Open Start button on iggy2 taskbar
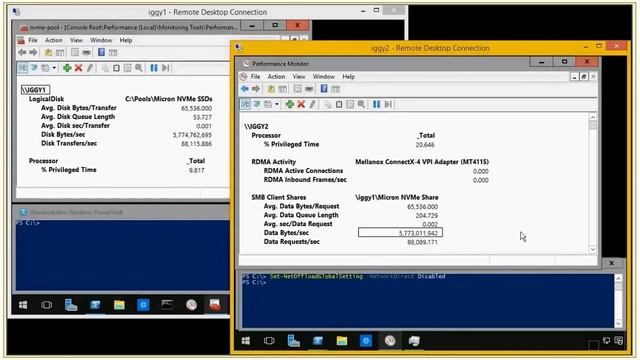Screen dimensions: 640x360 (x=246, y=341)
